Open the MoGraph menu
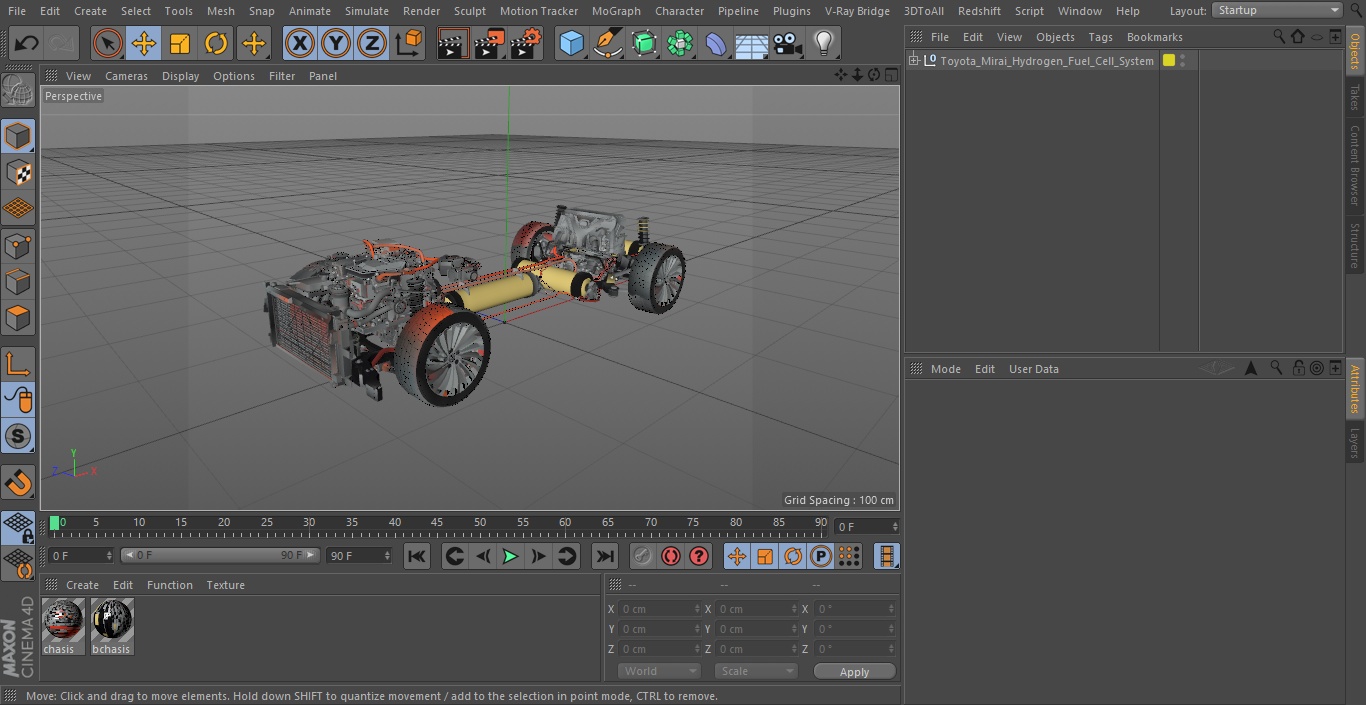The image size is (1366, 705). (x=616, y=11)
